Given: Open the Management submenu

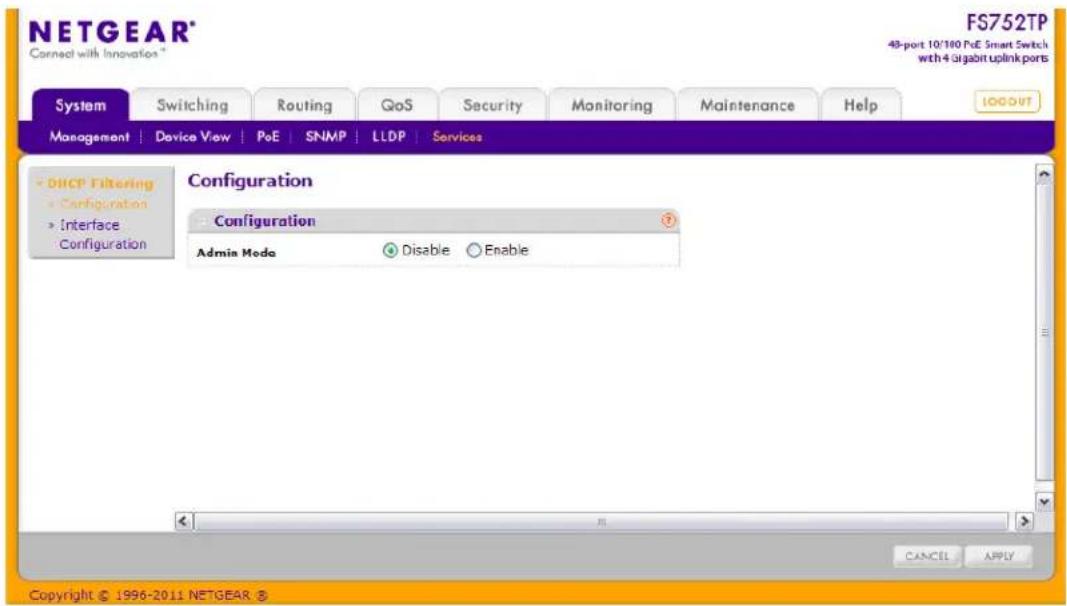Looking at the screenshot, I should pos(89,137).
